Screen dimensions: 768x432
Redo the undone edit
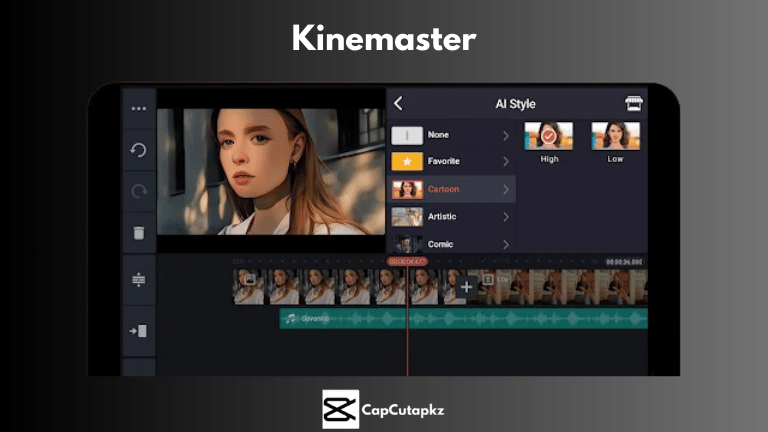tap(139, 191)
